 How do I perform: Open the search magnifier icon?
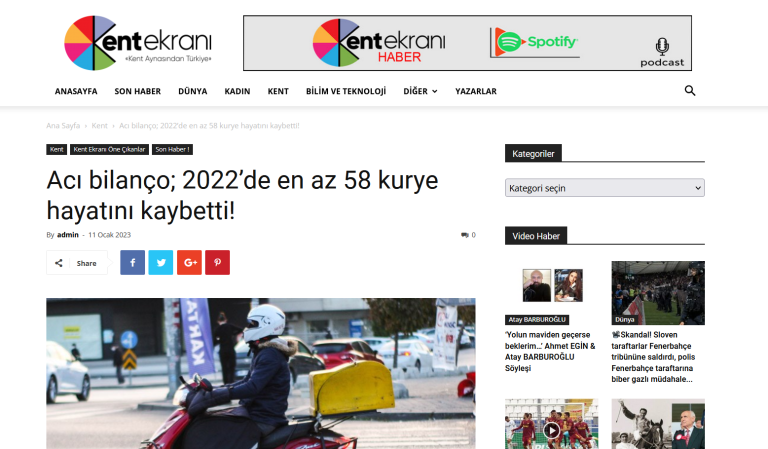[x=690, y=91]
